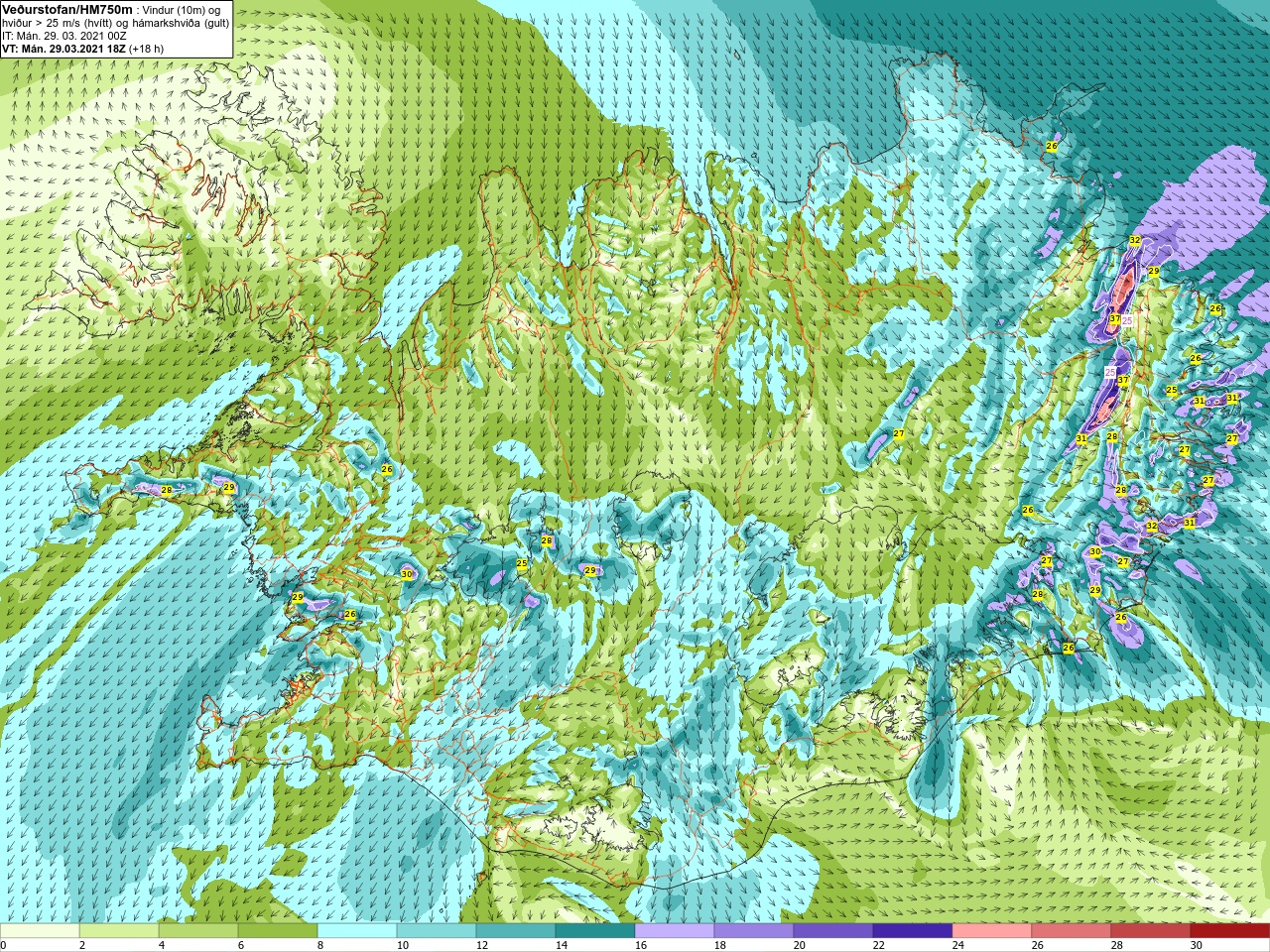Click the legend scale number 30
The width and height of the screenshot is (1270, 952).
[x=1197, y=945]
